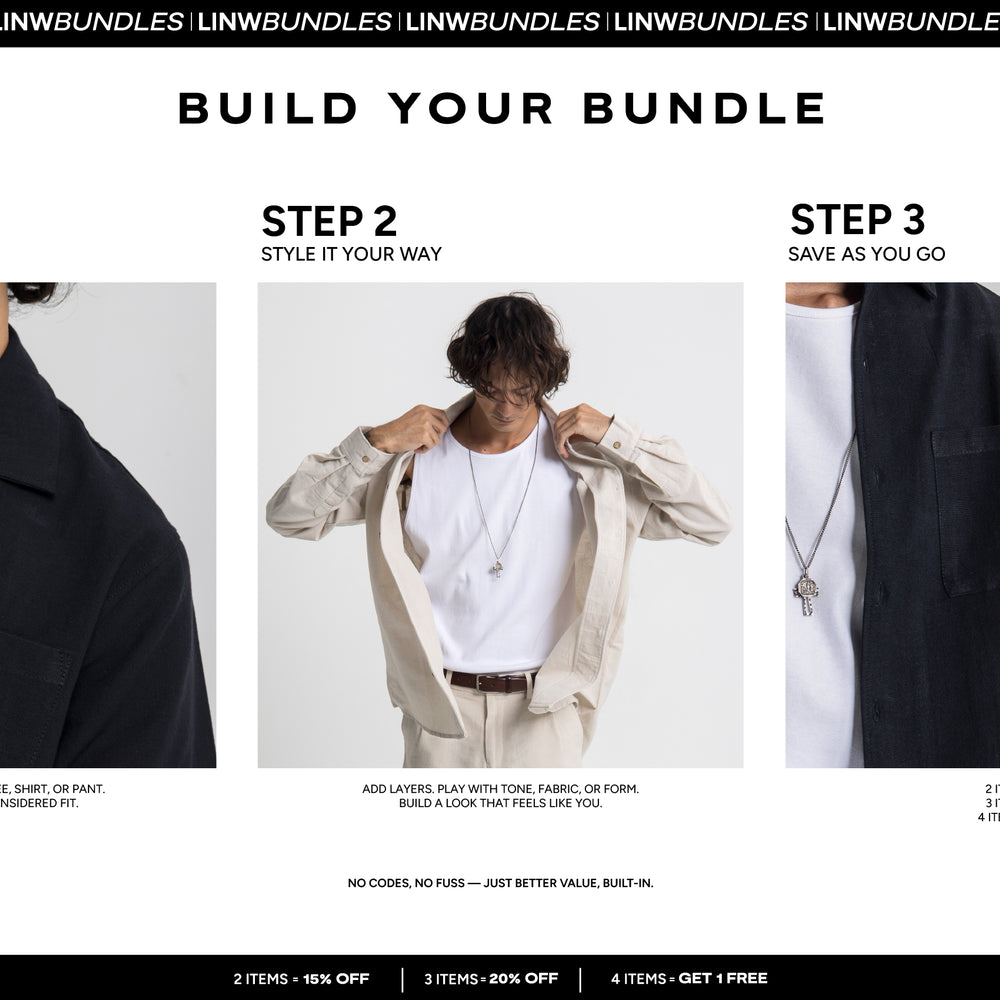Click STYLE IT YOUR WAY subtitle
Screen dimensions: 1000x1000
(351, 254)
